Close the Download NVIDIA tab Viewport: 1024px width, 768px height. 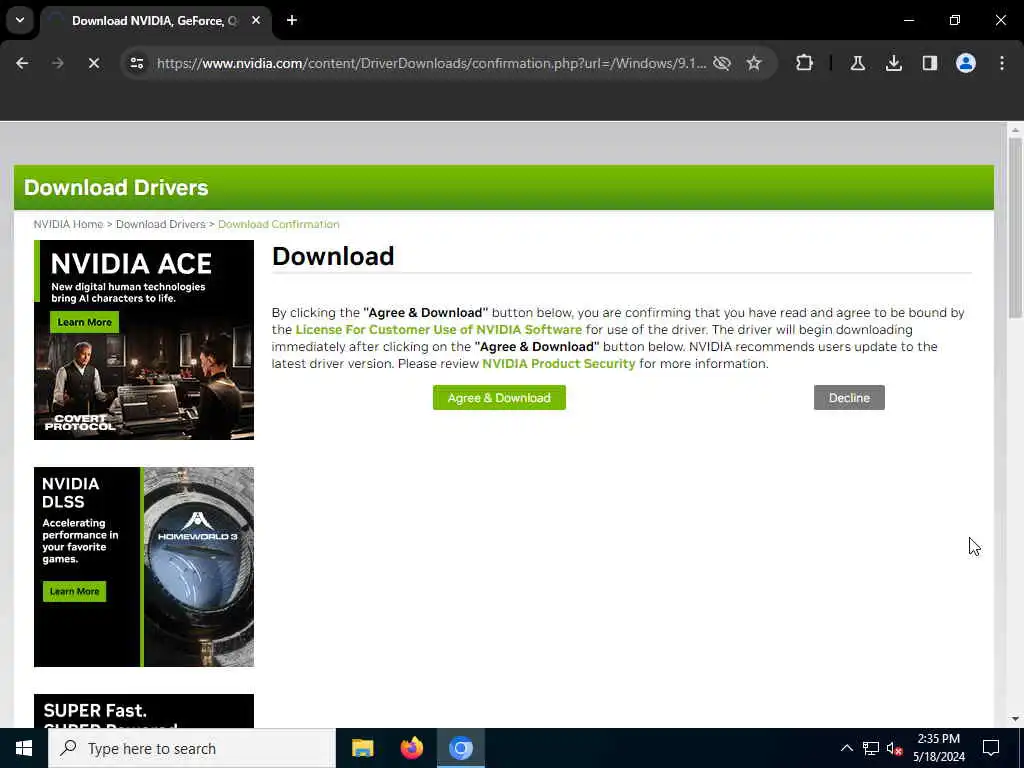(x=256, y=20)
